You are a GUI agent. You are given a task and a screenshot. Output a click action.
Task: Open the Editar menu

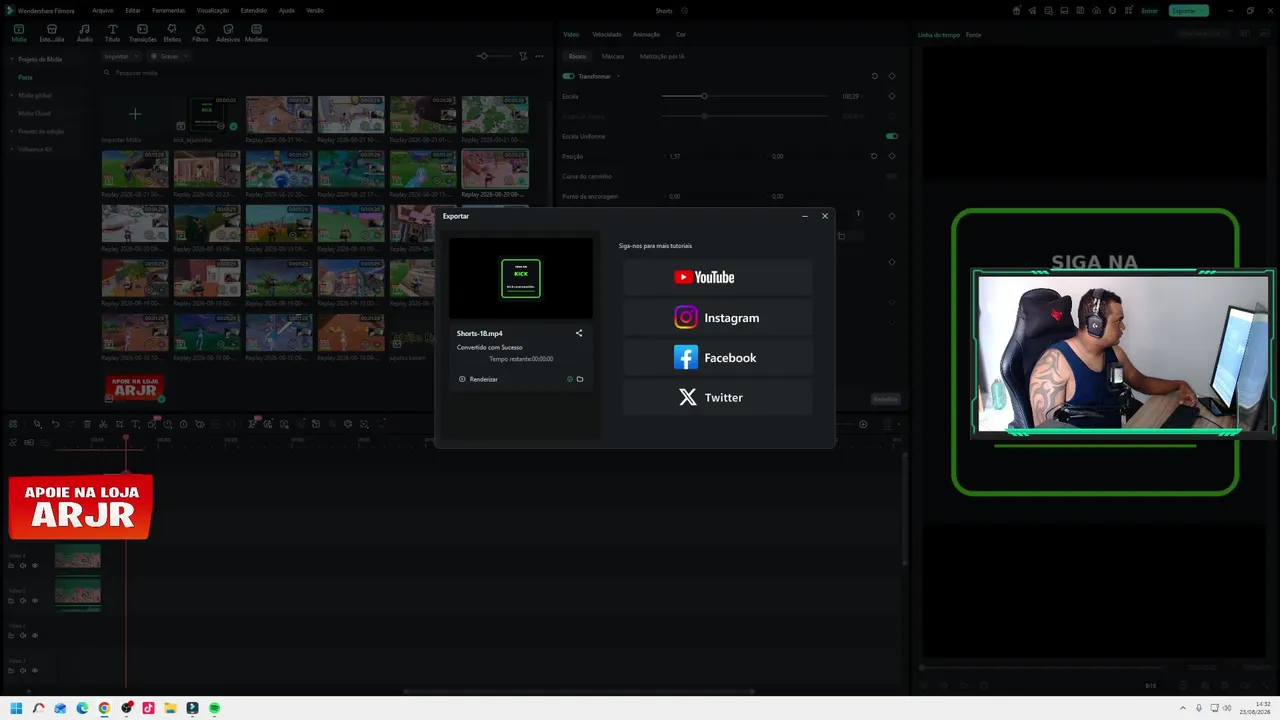(132, 10)
